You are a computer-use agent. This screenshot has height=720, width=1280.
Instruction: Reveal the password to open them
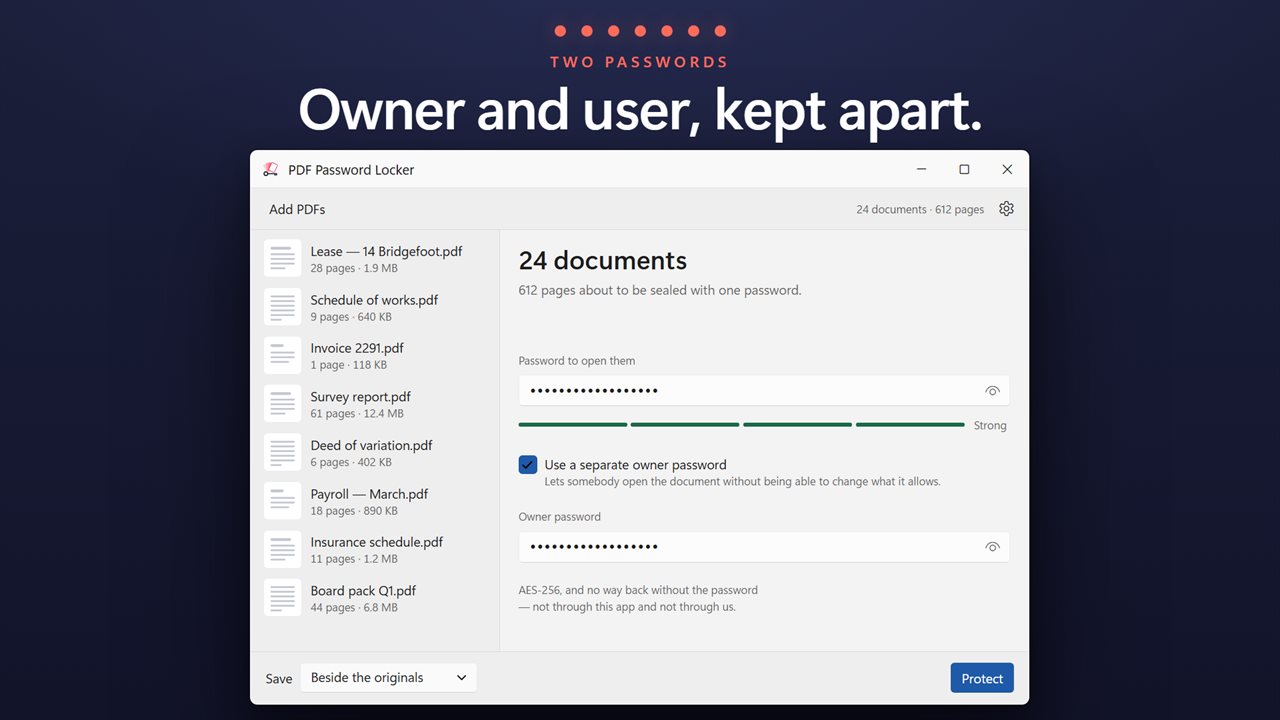pos(992,391)
